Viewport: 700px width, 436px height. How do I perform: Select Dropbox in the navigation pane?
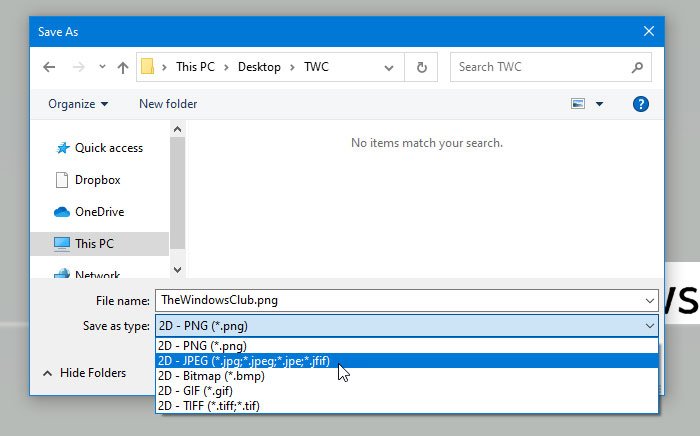tap(97, 180)
